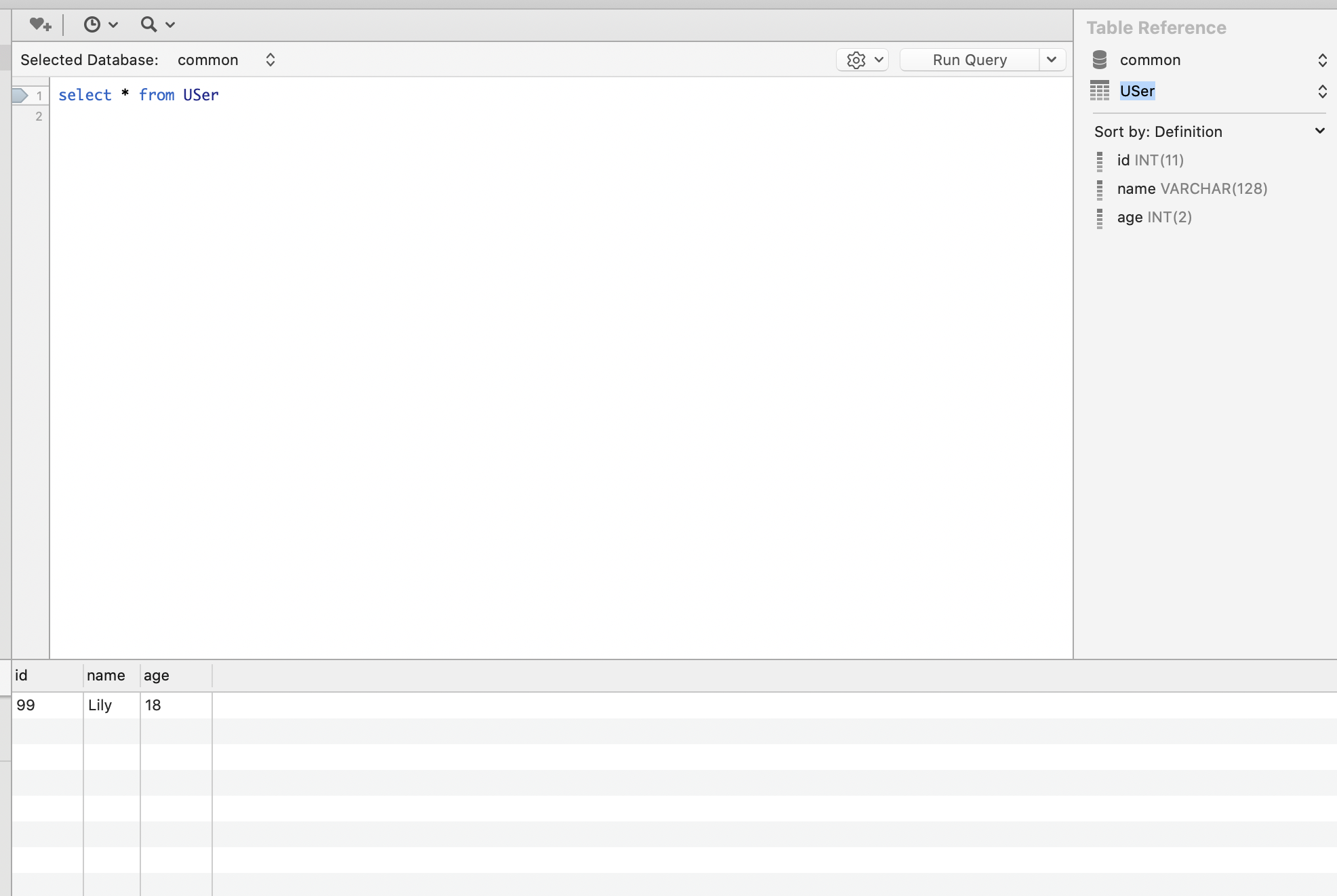The height and width of the screenshot is (896, 1337).
Task: Select the result row containing Lily
Action: pyautogui.click(x=100, y=706)
